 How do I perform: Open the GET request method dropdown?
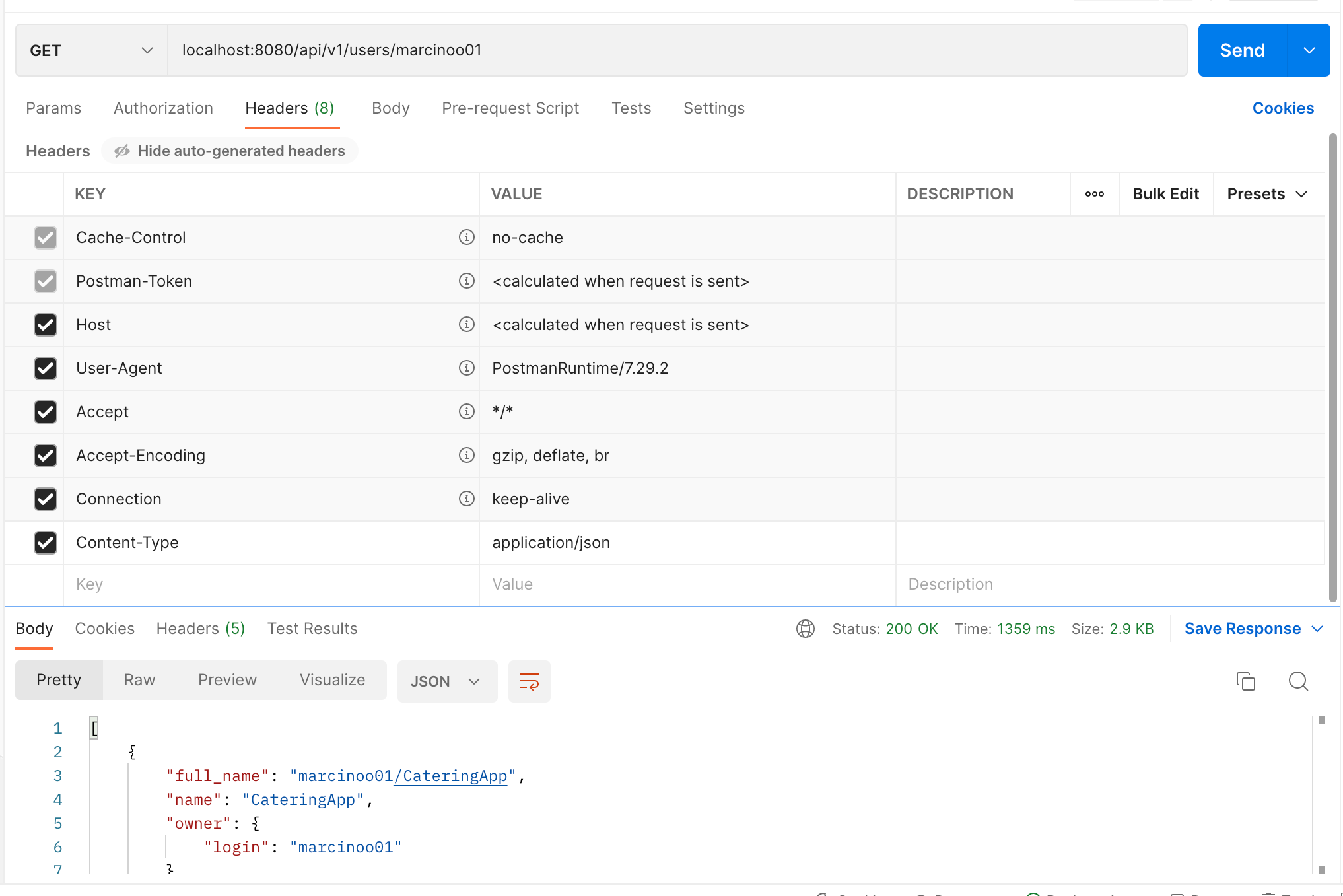147,50
